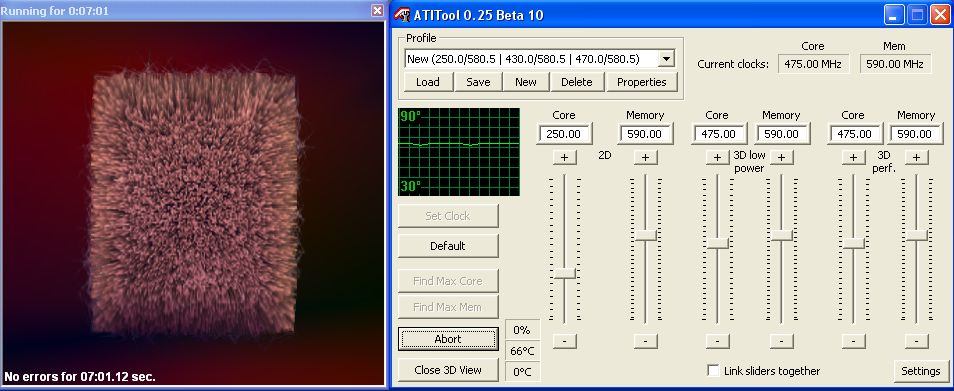The height and width of the screenshot is (391, 954).
Task: Increase 3D low power Core with plus
Action: point(717,157)
